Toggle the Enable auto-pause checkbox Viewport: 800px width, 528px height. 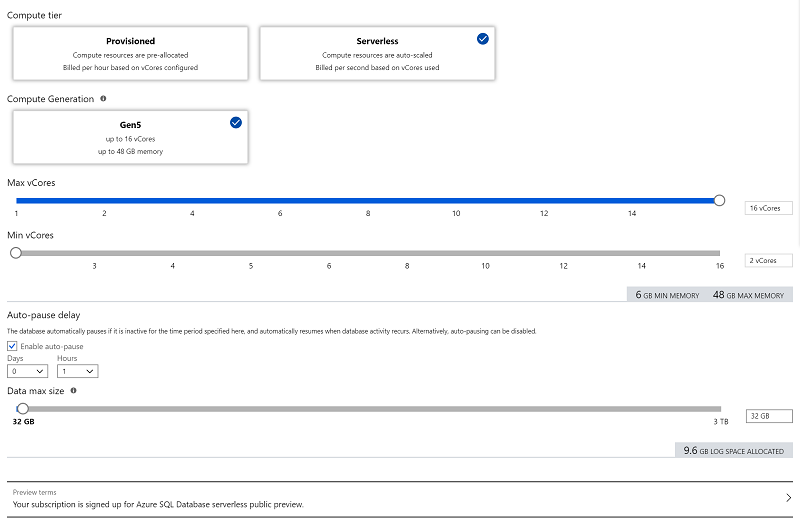click(x=12, y=346)
